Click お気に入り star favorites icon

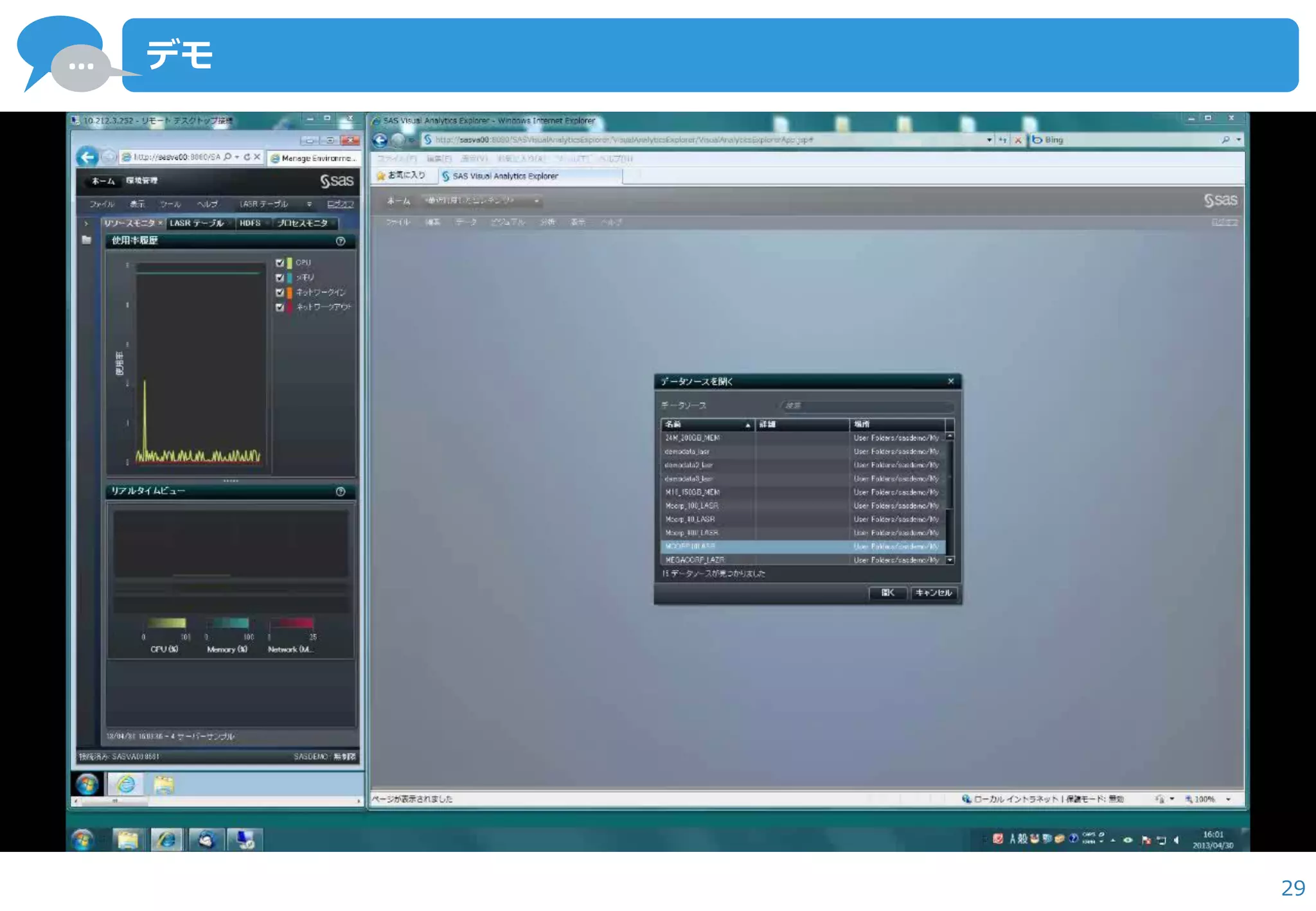(x=381, y=175)
